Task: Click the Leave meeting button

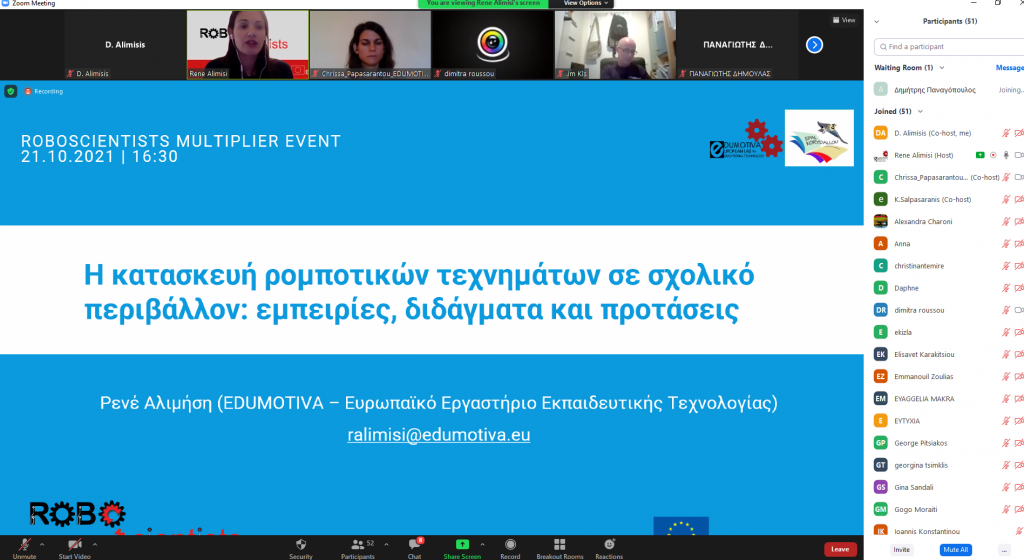Action: [x=840, y=549]
